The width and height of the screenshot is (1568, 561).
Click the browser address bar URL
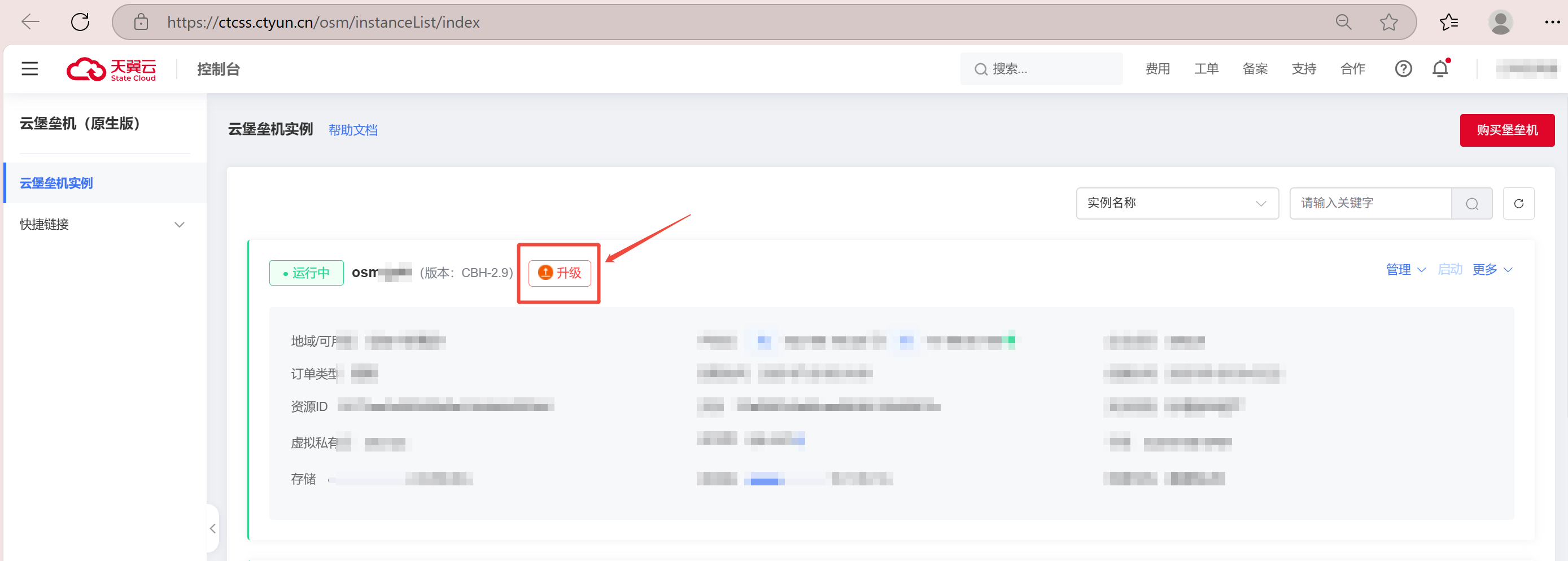click(323, 23)
